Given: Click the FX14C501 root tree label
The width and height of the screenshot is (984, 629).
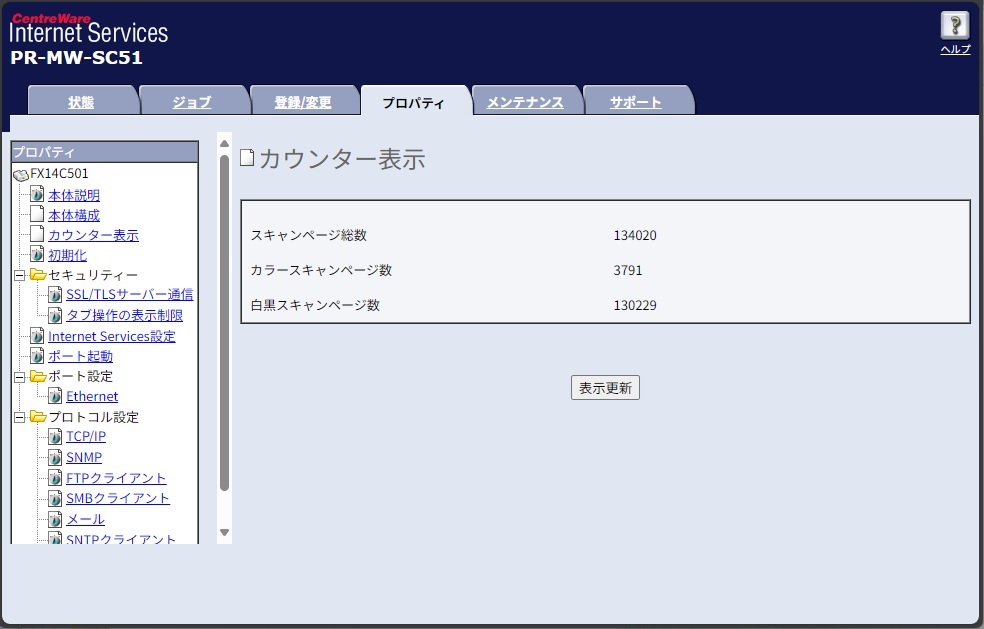Looking at the screenshot, I should click(x=60, y=174).
